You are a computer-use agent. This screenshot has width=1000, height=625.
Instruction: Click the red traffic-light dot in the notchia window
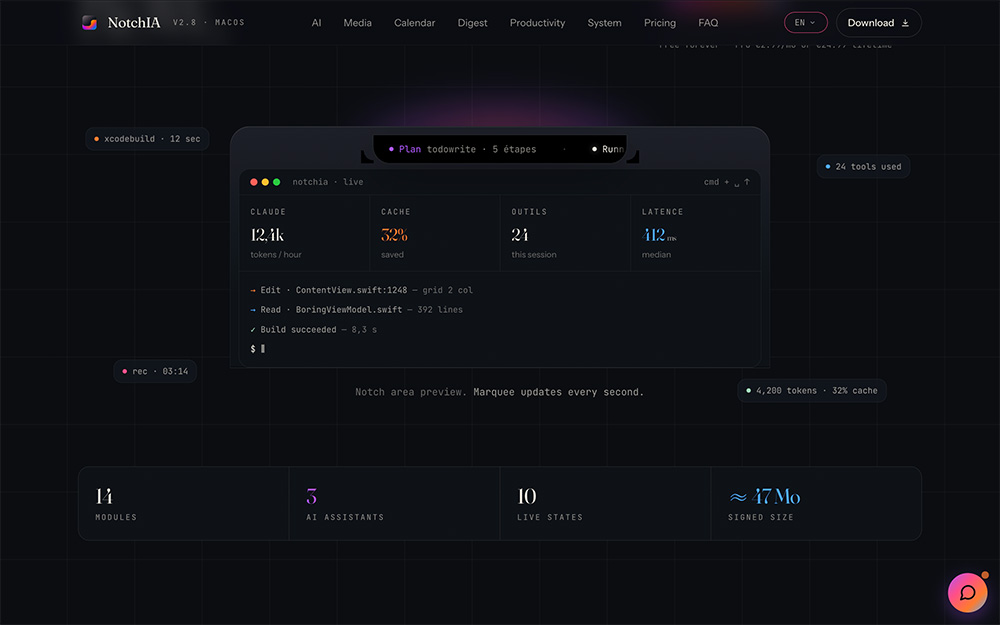(x=254, y=182)
